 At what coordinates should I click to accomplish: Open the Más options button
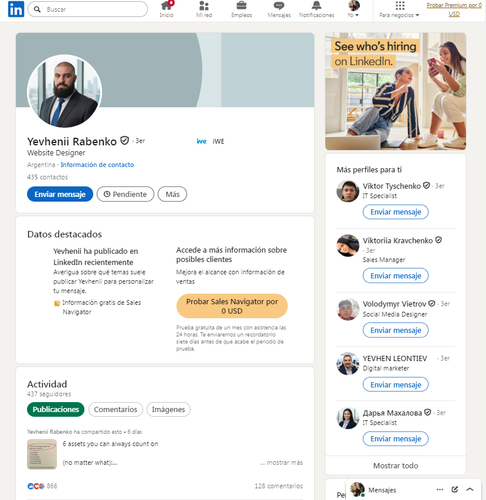point(172,194)
